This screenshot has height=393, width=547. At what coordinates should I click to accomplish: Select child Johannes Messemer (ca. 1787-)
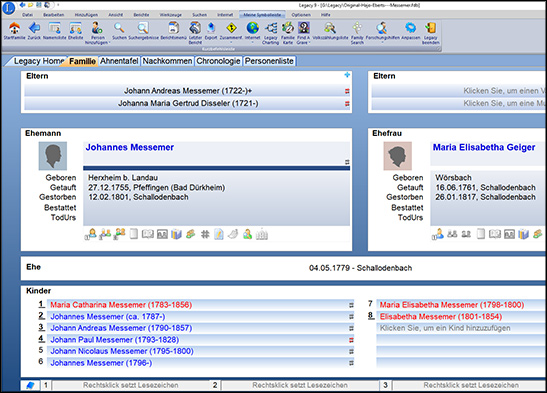201,317
